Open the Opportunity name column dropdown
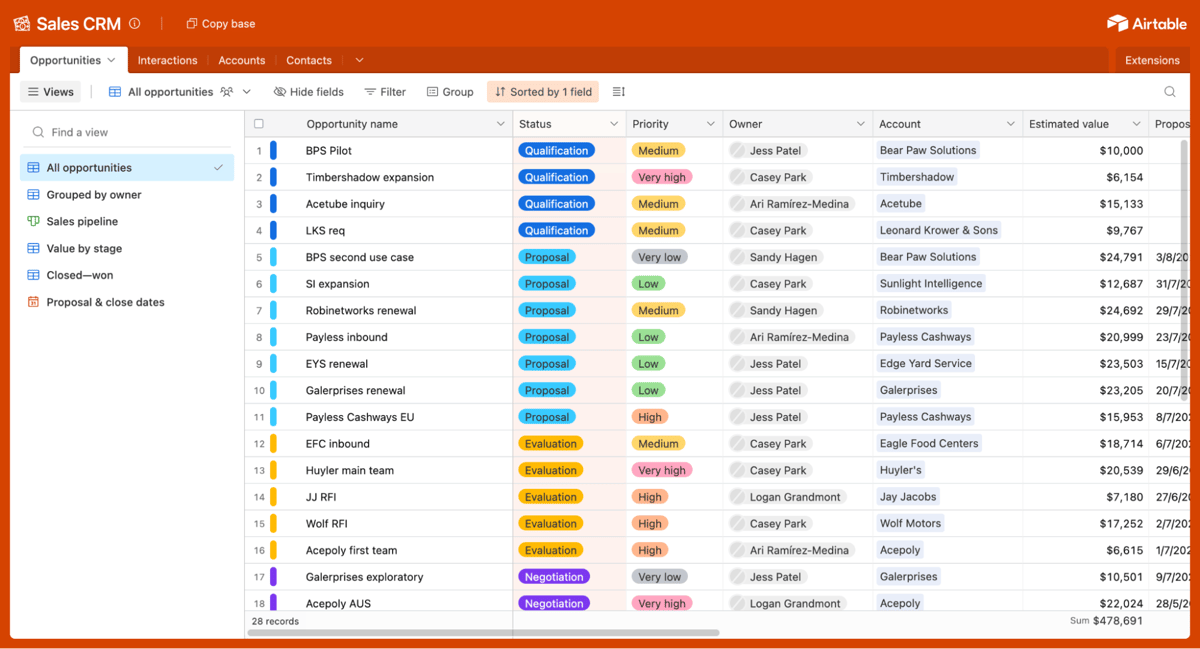 tap(501, 124)
